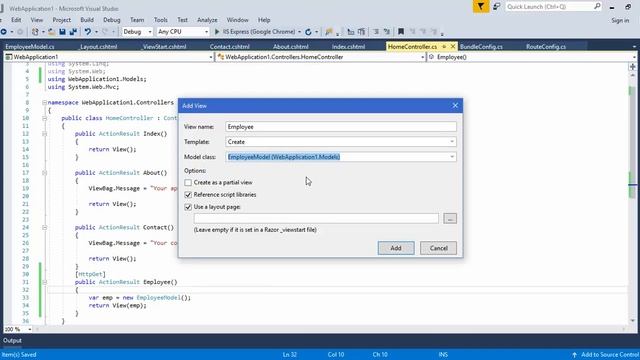
Task: Click the Redo toolbar icon
Action: pyautogui.click(x=105, y=31)
